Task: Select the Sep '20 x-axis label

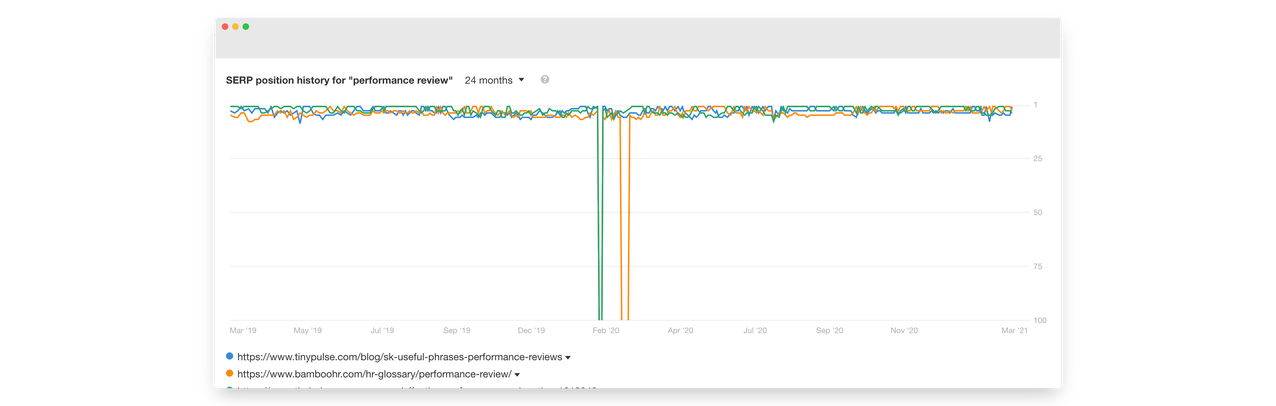Action: pyautogui.click(x=830, y=330)
